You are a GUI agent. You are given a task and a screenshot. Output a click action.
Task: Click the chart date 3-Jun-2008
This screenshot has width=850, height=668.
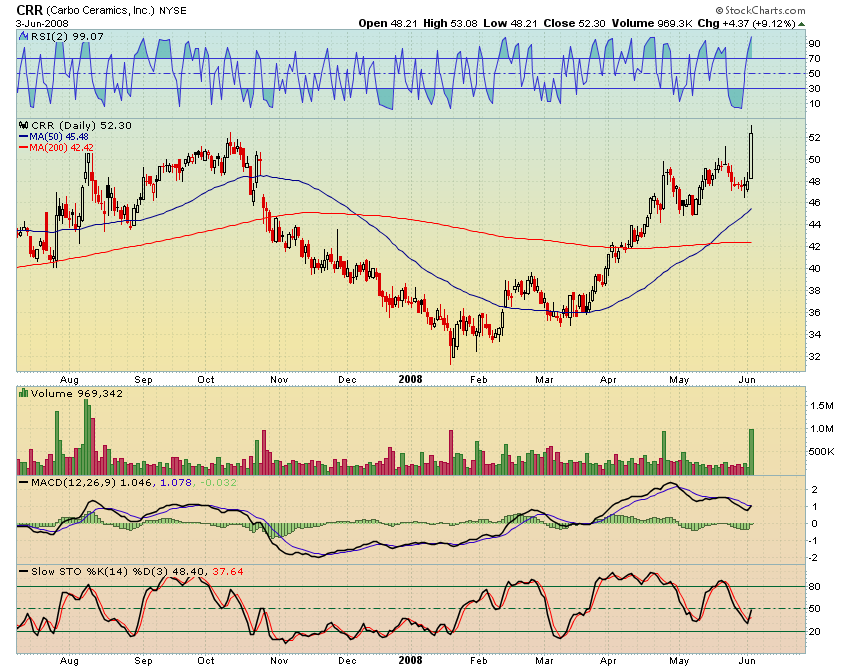(x=42, y=24)
